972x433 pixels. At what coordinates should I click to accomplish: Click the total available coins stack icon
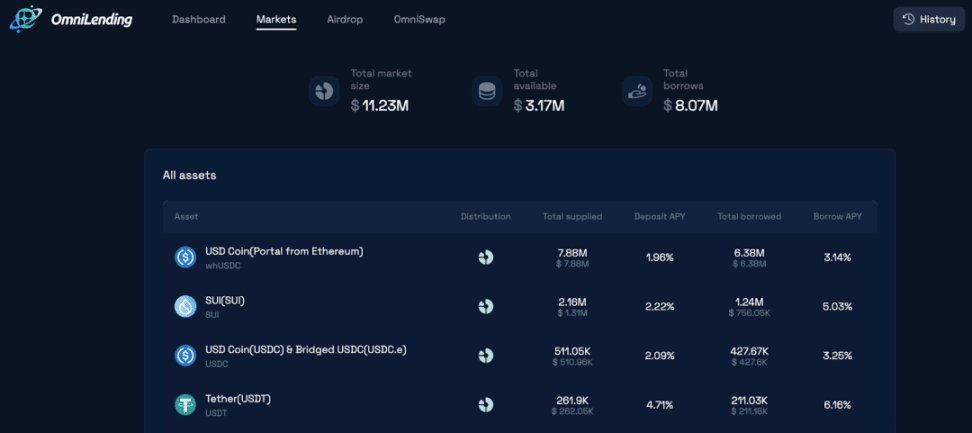(x=487, y=91)
